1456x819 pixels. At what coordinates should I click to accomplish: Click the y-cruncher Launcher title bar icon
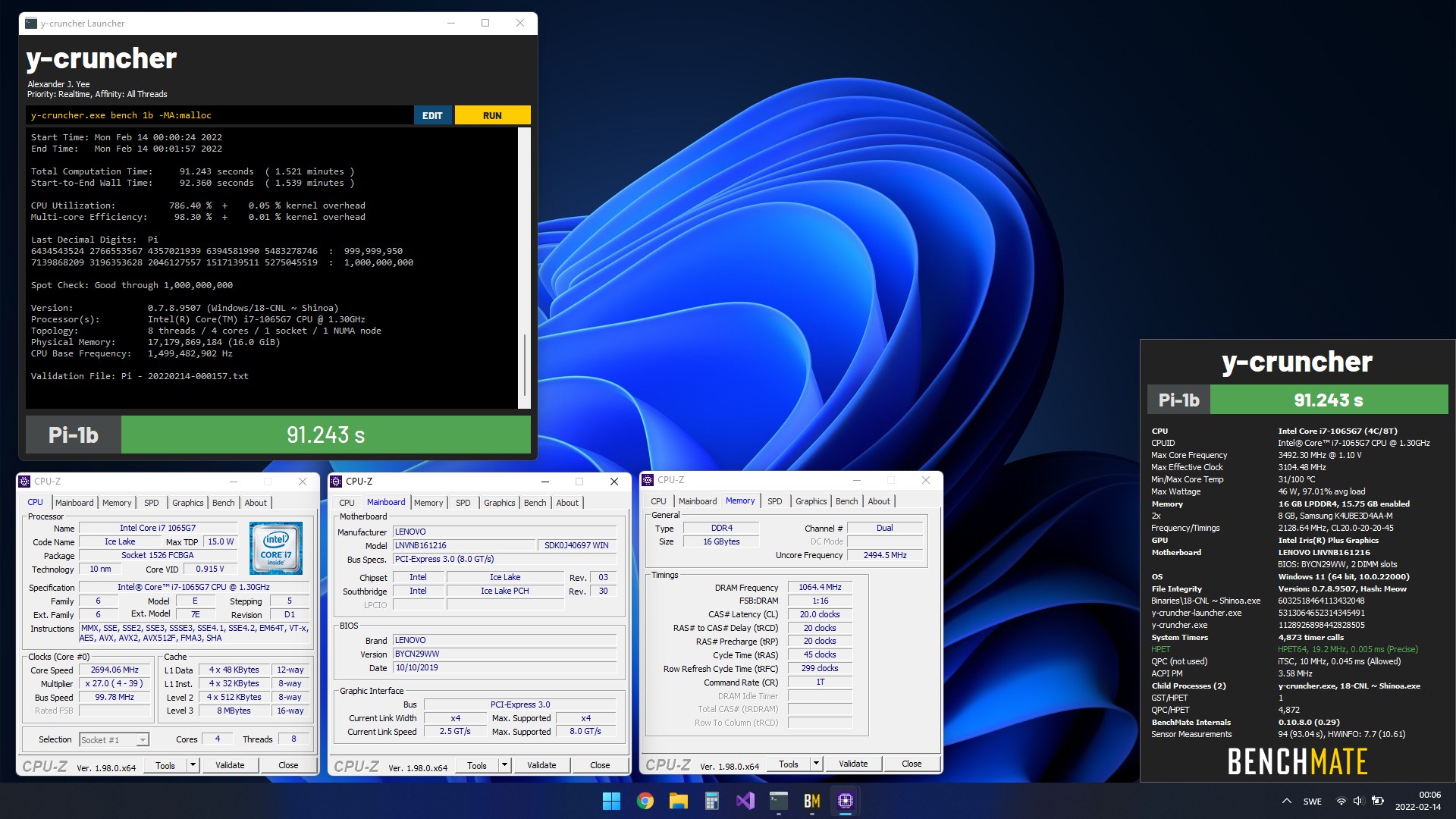point(31,24)
